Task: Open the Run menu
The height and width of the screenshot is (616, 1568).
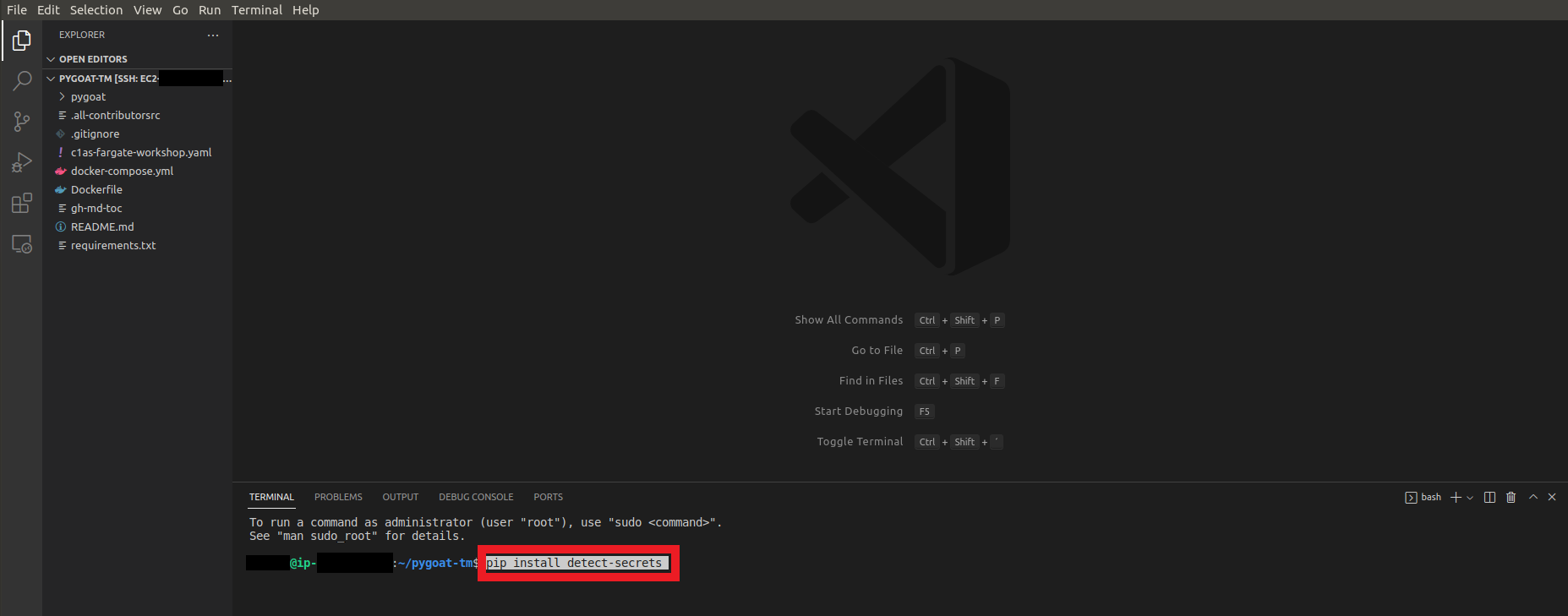Action: (210, 10)
